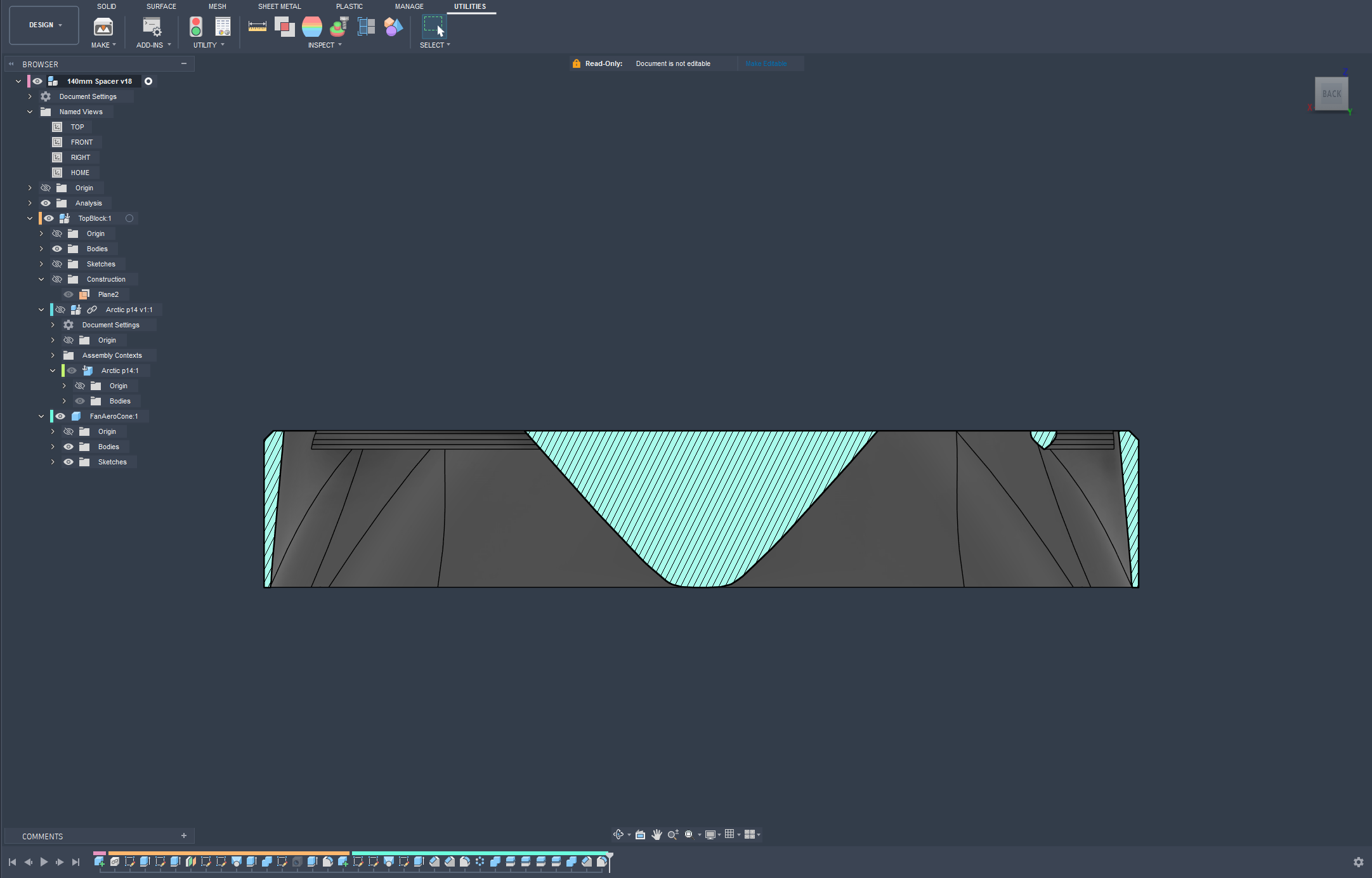
Task: Switch to the SHEET METAL tab
Action: [x=279, y=6]
